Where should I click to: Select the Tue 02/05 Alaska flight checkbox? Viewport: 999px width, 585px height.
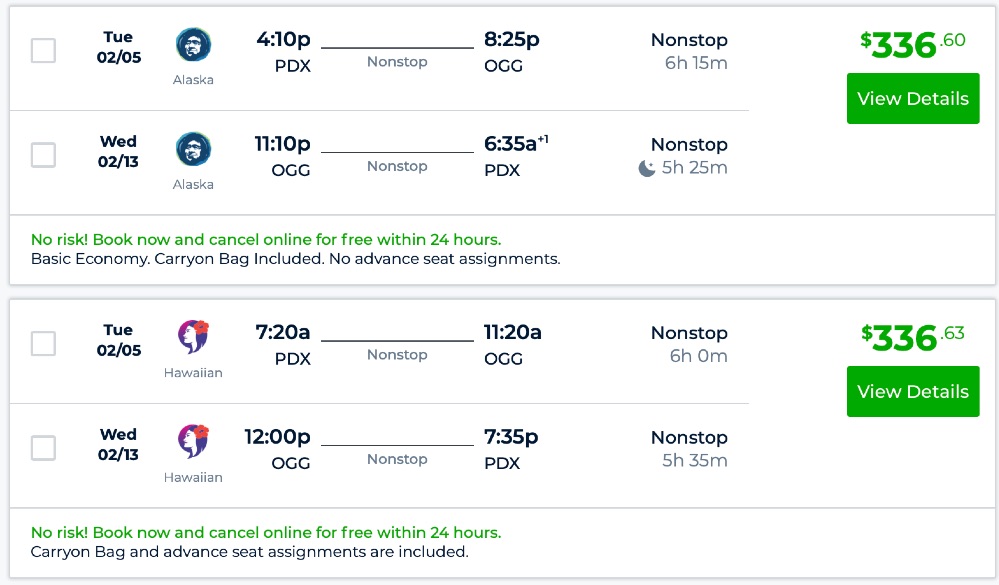[43, 50]
